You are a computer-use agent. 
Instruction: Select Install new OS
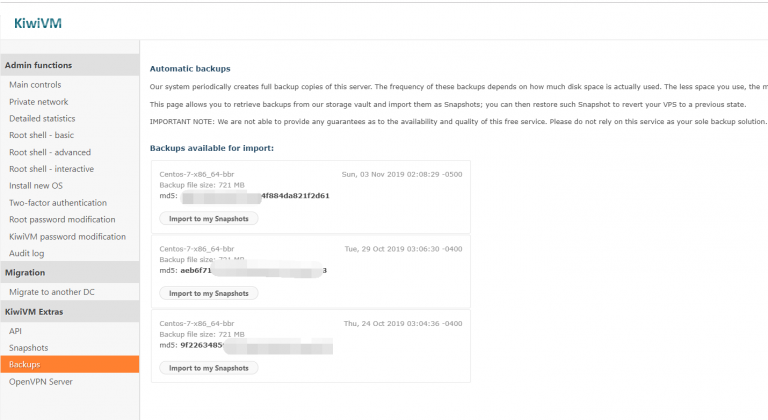[36, 186]
